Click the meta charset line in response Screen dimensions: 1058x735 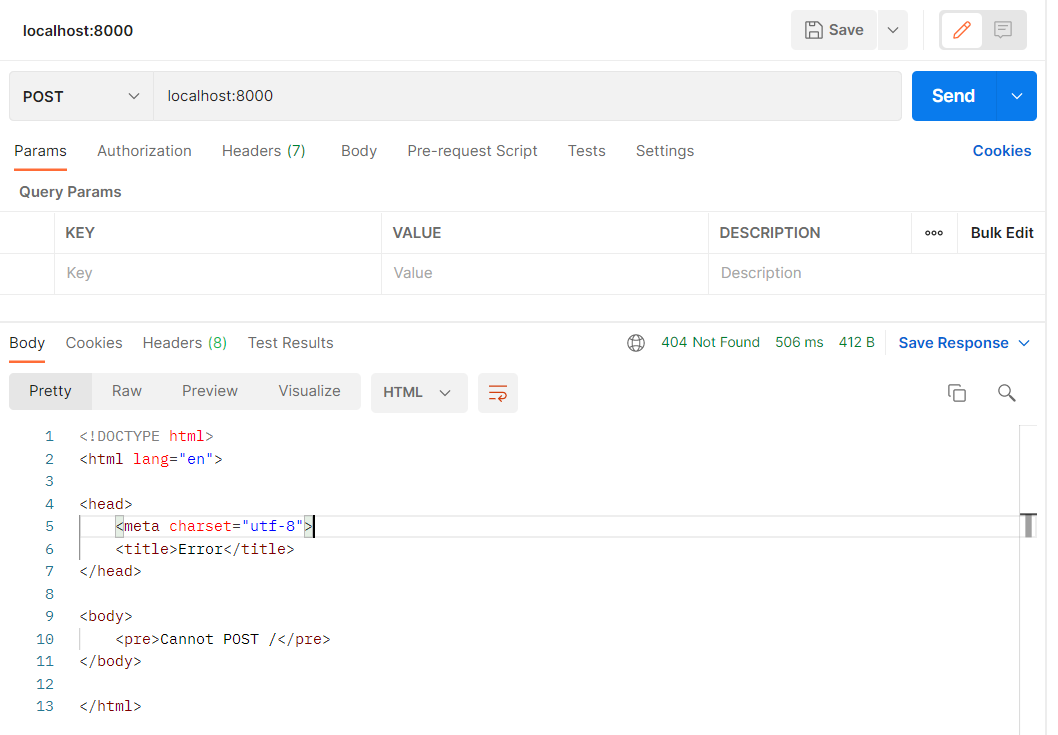point(213,526)
